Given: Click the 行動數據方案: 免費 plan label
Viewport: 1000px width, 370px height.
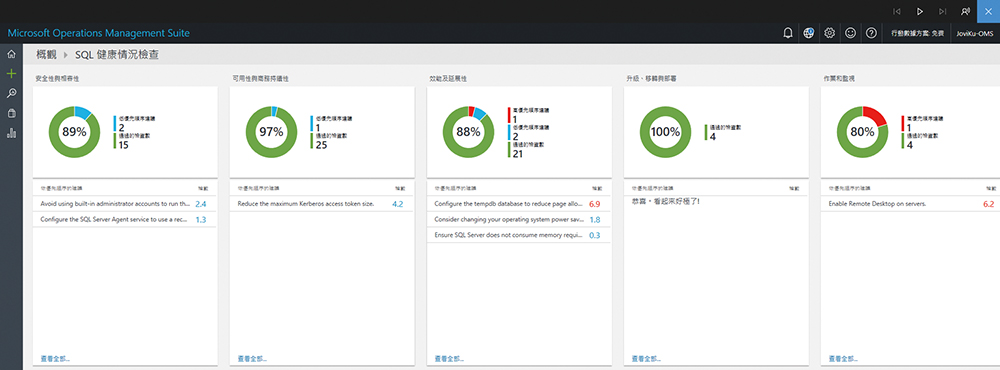Looking at the screenshot, I should tap(917, 33).
